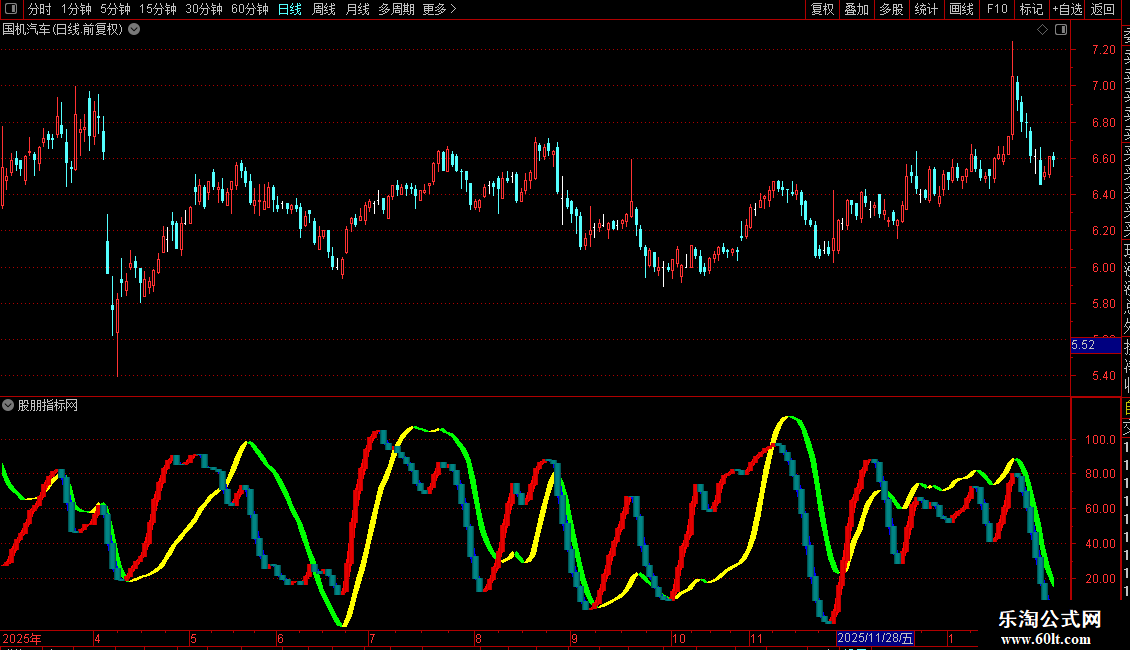Click month 7 on the time axis
The image size is (1130, 650).
tap(372, 638)
